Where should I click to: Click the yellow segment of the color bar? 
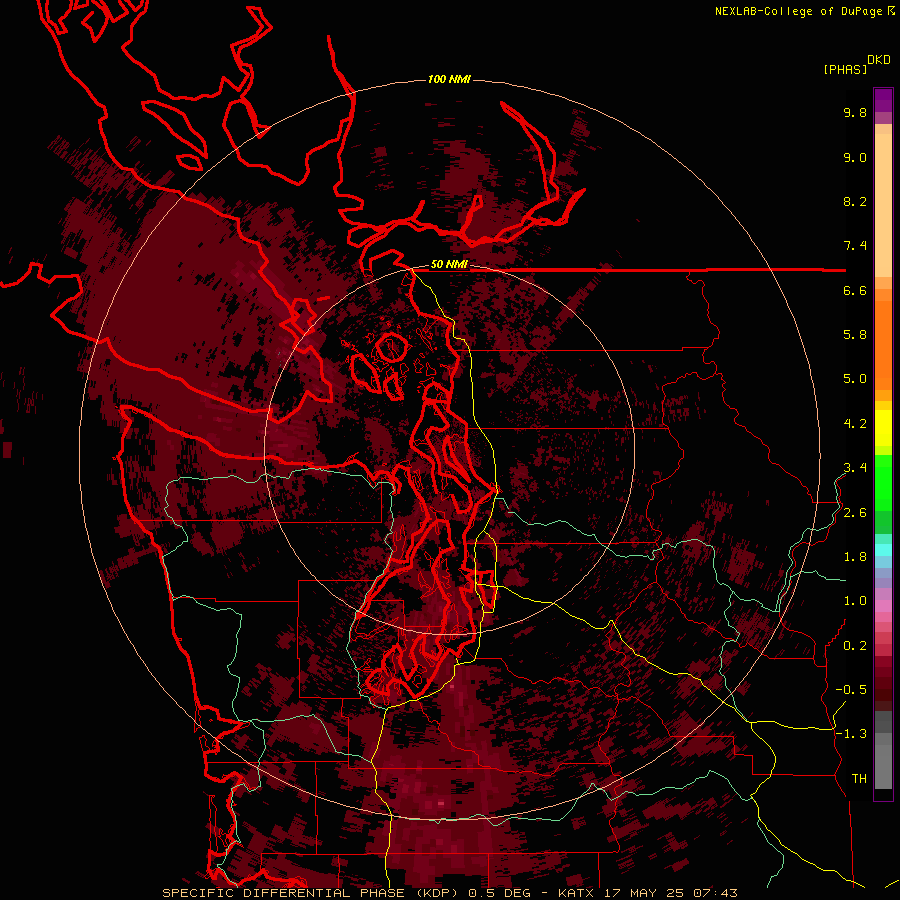[883, 428]
